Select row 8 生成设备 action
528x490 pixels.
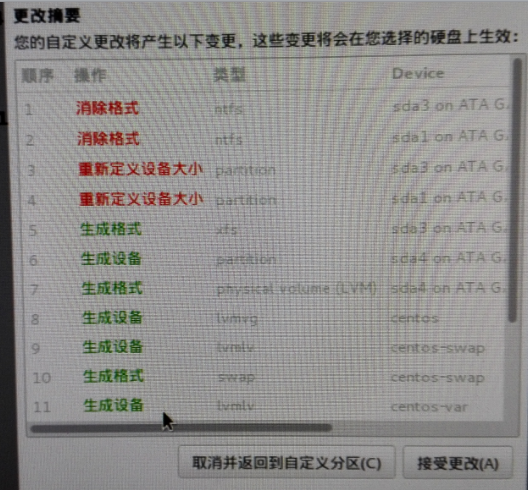[112, 318]
